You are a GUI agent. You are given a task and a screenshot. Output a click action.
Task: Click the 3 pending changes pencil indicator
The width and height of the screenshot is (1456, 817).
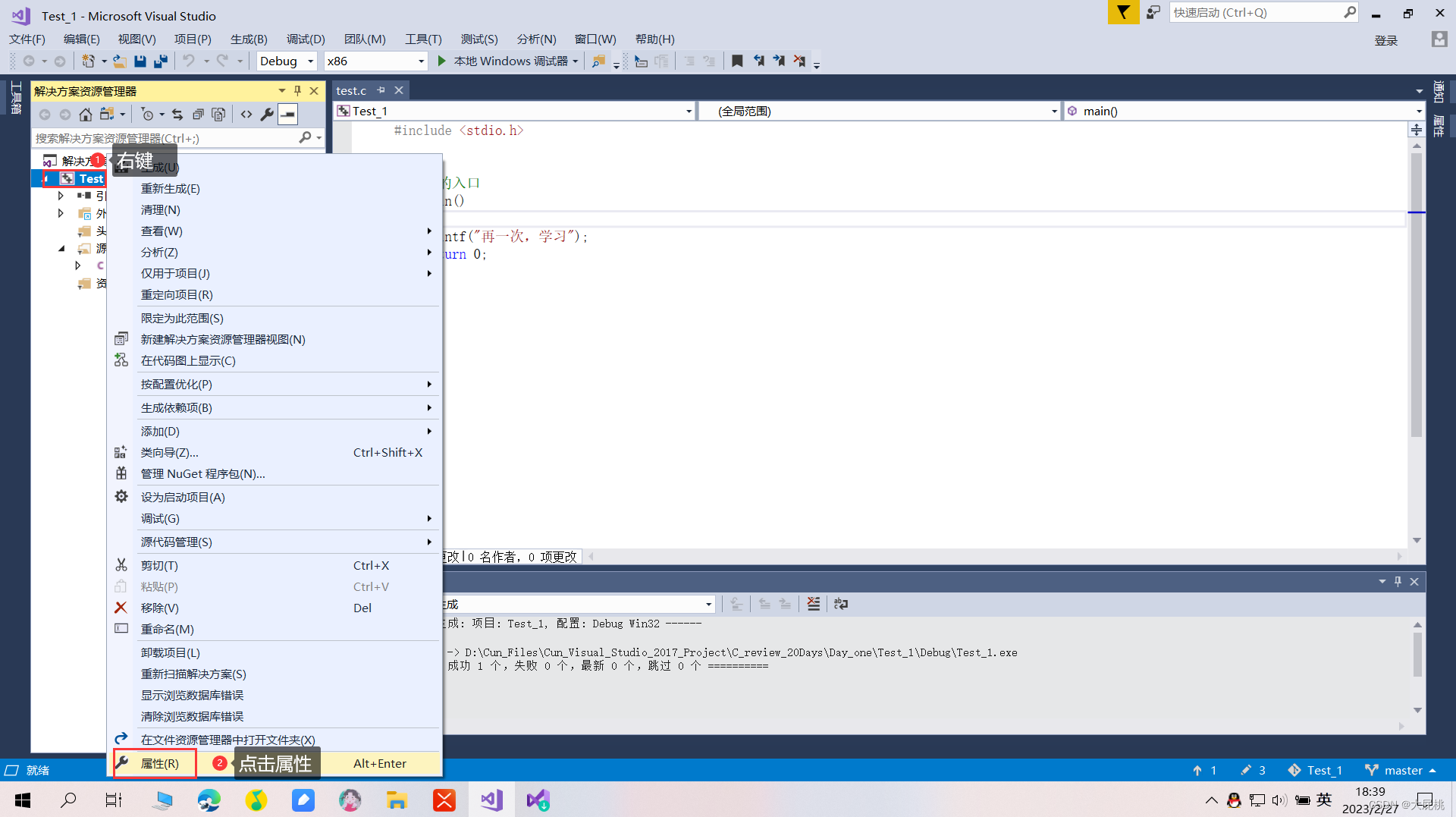pyautogui.click(x=1253, y=770)
